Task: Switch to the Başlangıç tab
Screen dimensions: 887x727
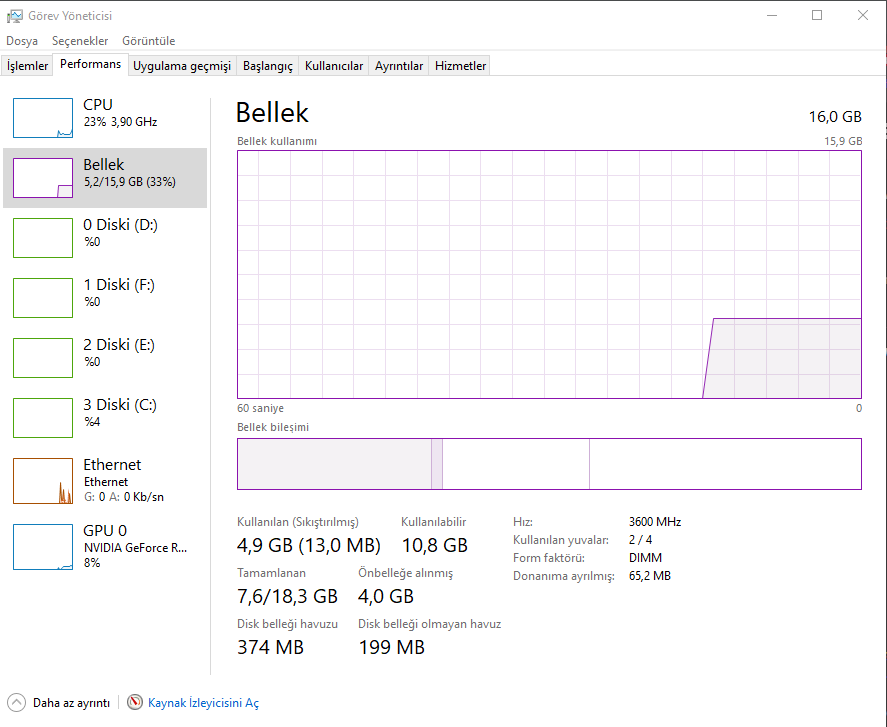Action: [x=268, y=66]
